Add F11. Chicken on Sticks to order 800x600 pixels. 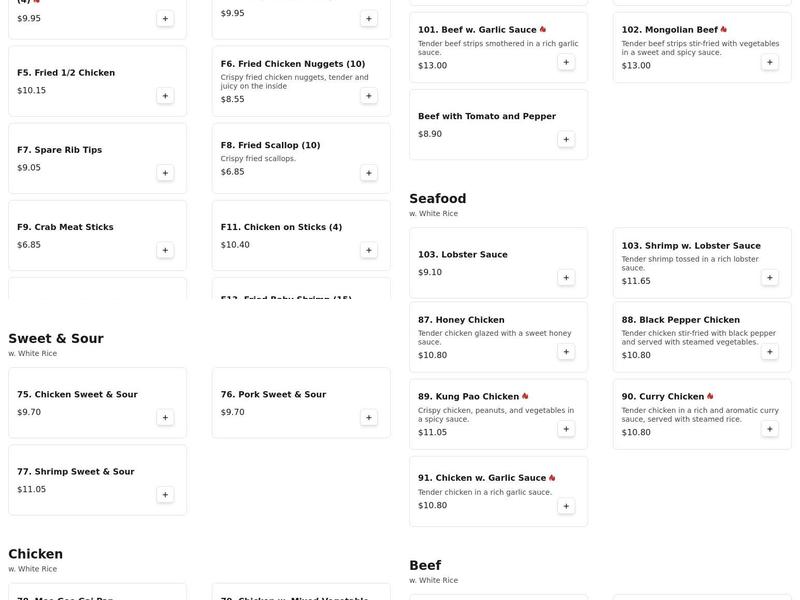coord(369,250)
